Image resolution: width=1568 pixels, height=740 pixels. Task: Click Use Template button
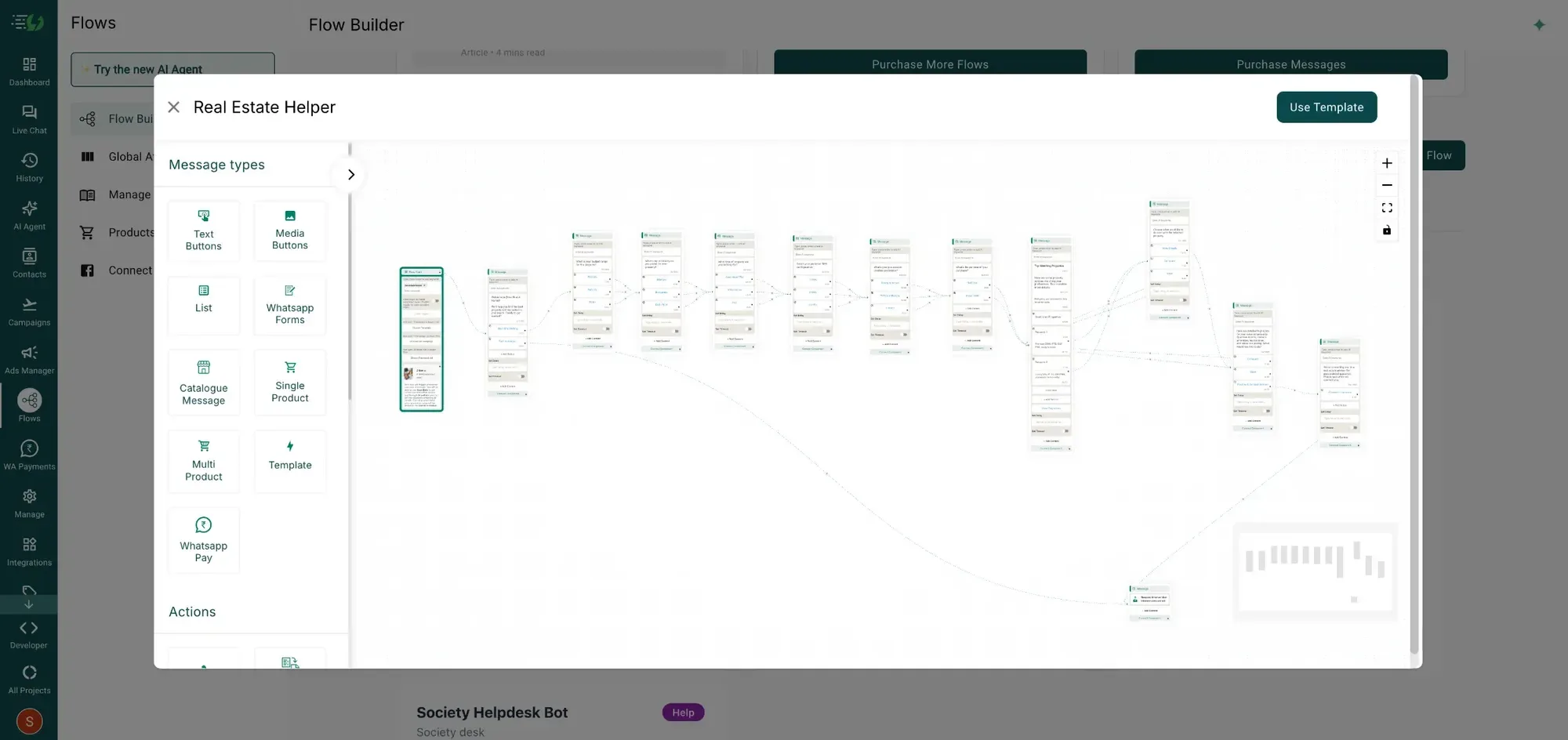[x=1327, y=107]
